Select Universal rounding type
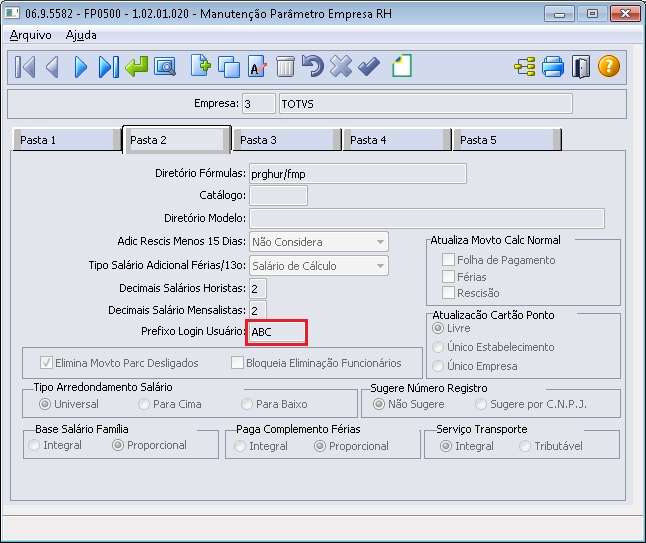Screen dimensions: 646x543 (44, 404)
